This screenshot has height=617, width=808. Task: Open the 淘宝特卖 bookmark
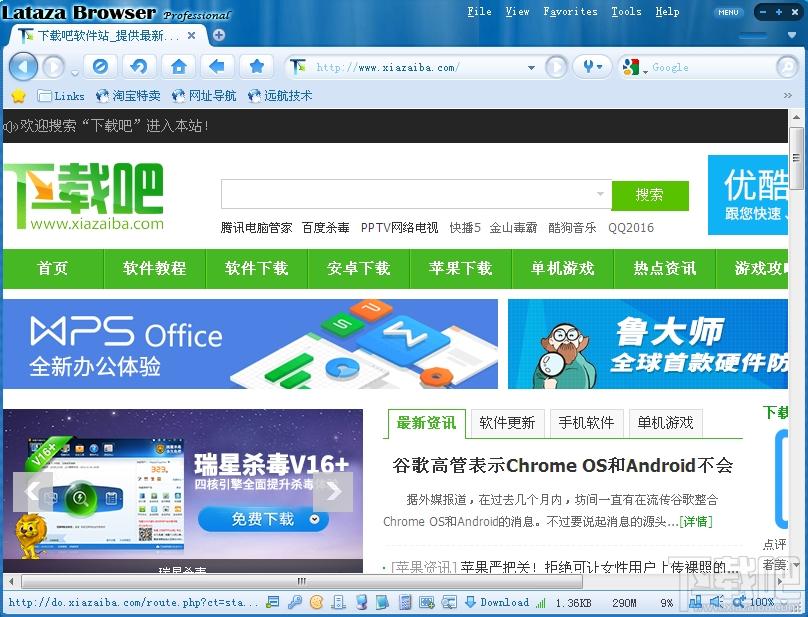click(128, 96)
